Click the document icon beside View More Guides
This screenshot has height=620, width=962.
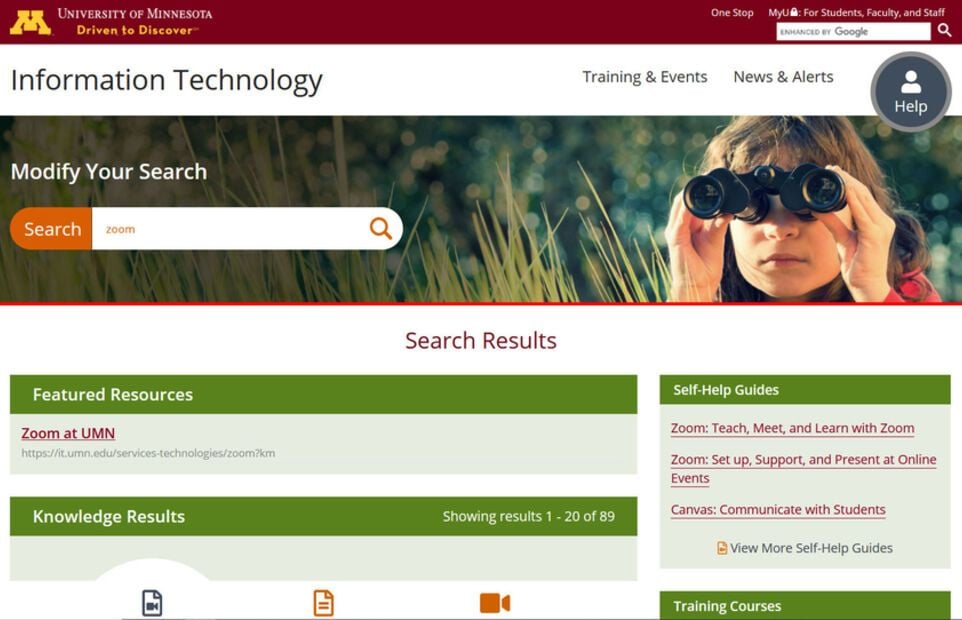(x=722, y=548)
